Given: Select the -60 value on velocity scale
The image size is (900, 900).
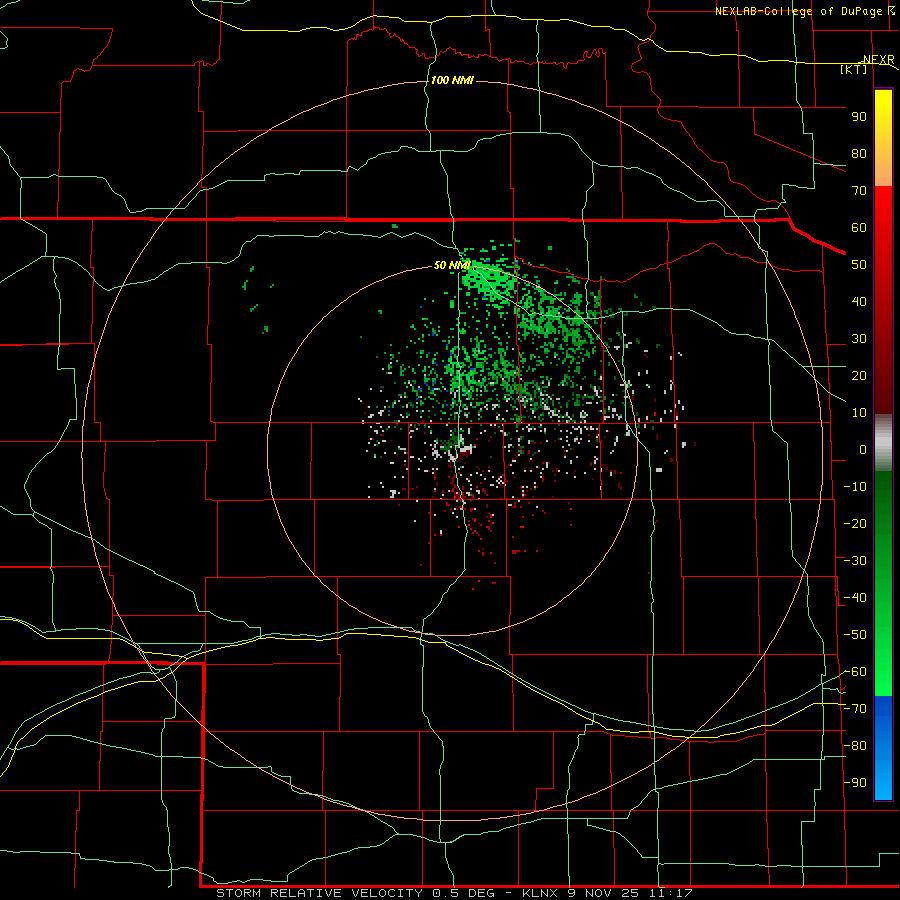Looking at the screenshot, I should click(855, 672).
